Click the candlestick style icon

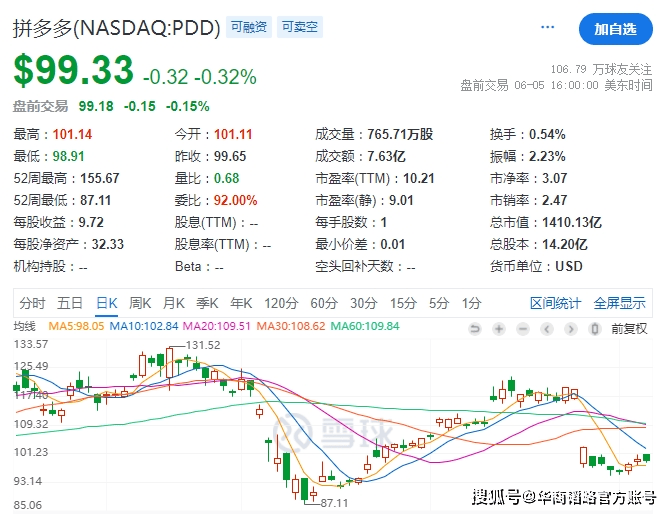coord(594,329)
